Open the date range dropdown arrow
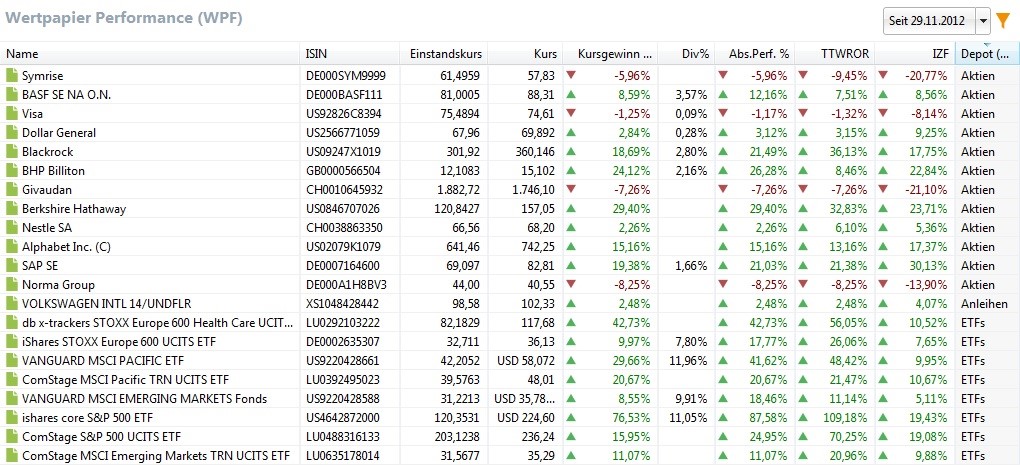 [x=982, y=20]
